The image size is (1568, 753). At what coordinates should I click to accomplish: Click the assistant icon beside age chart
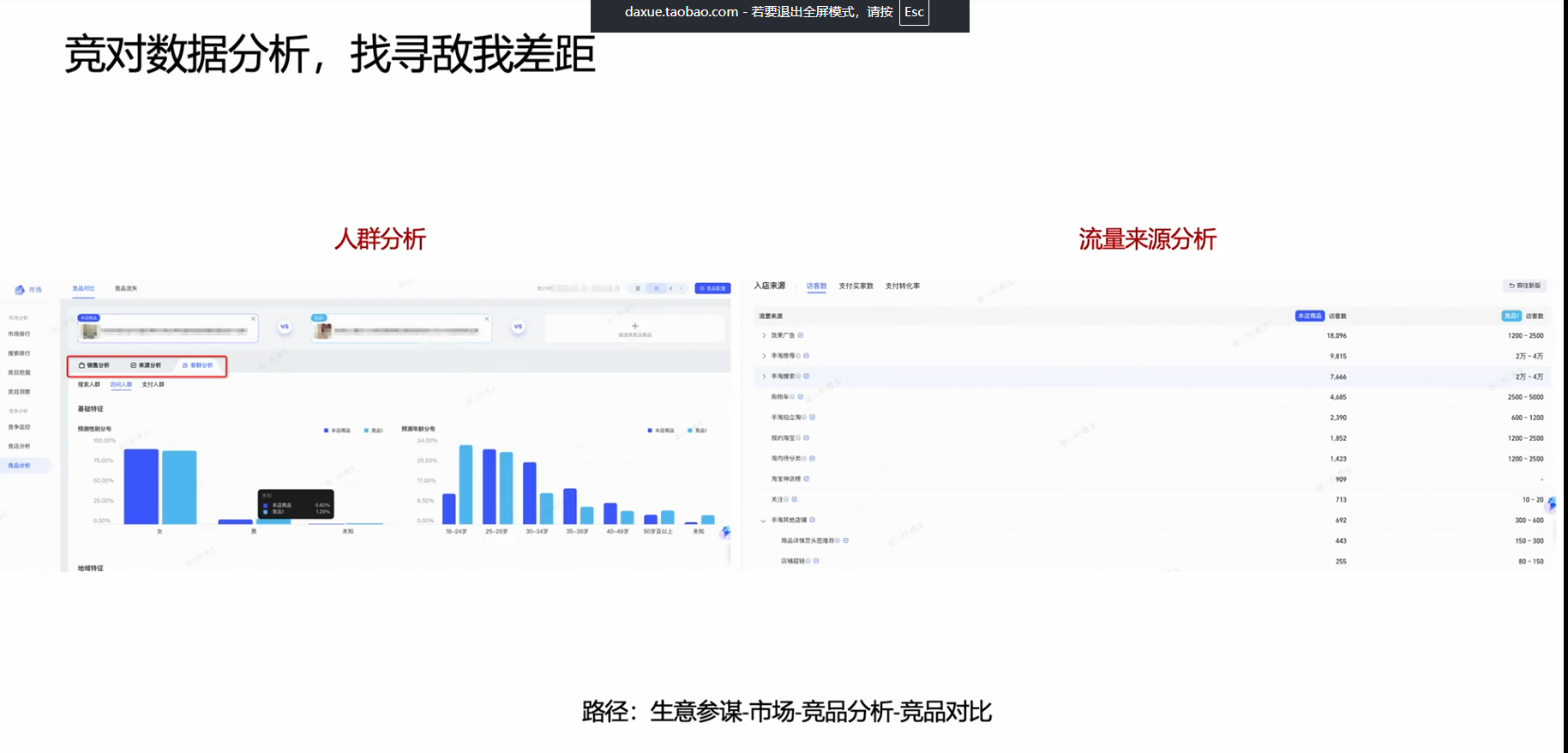coord(726,533)
